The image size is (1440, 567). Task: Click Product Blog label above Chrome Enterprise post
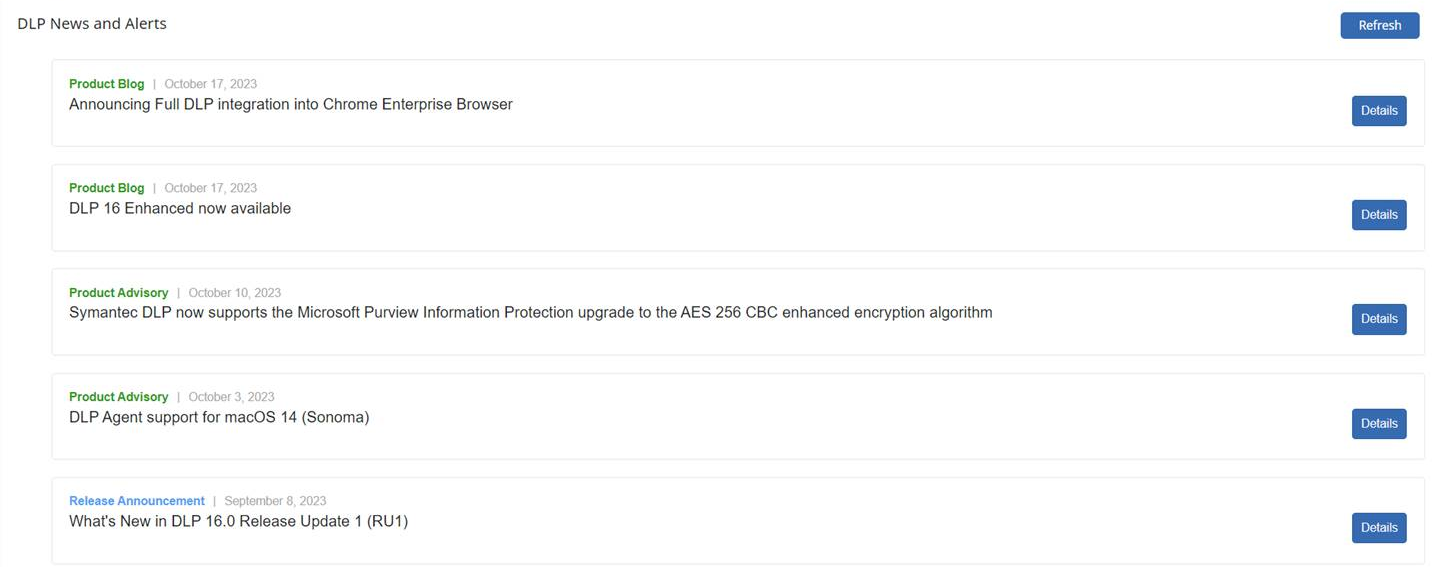[x=106, y=84]
